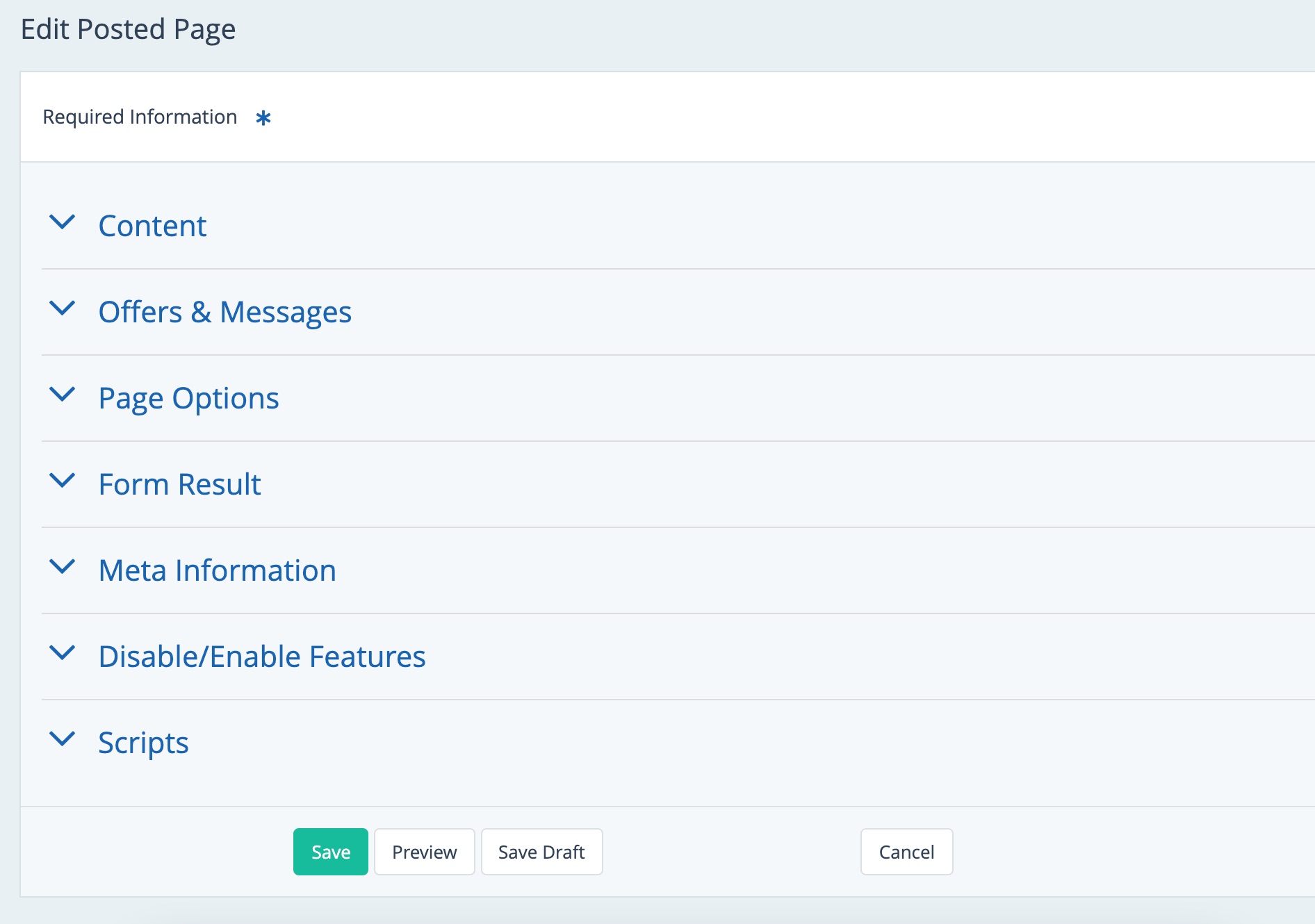The height and width of the screenshot is (924, 1315).
Task: Click the Page Options chevron arrow
Action: pos(63,395)
